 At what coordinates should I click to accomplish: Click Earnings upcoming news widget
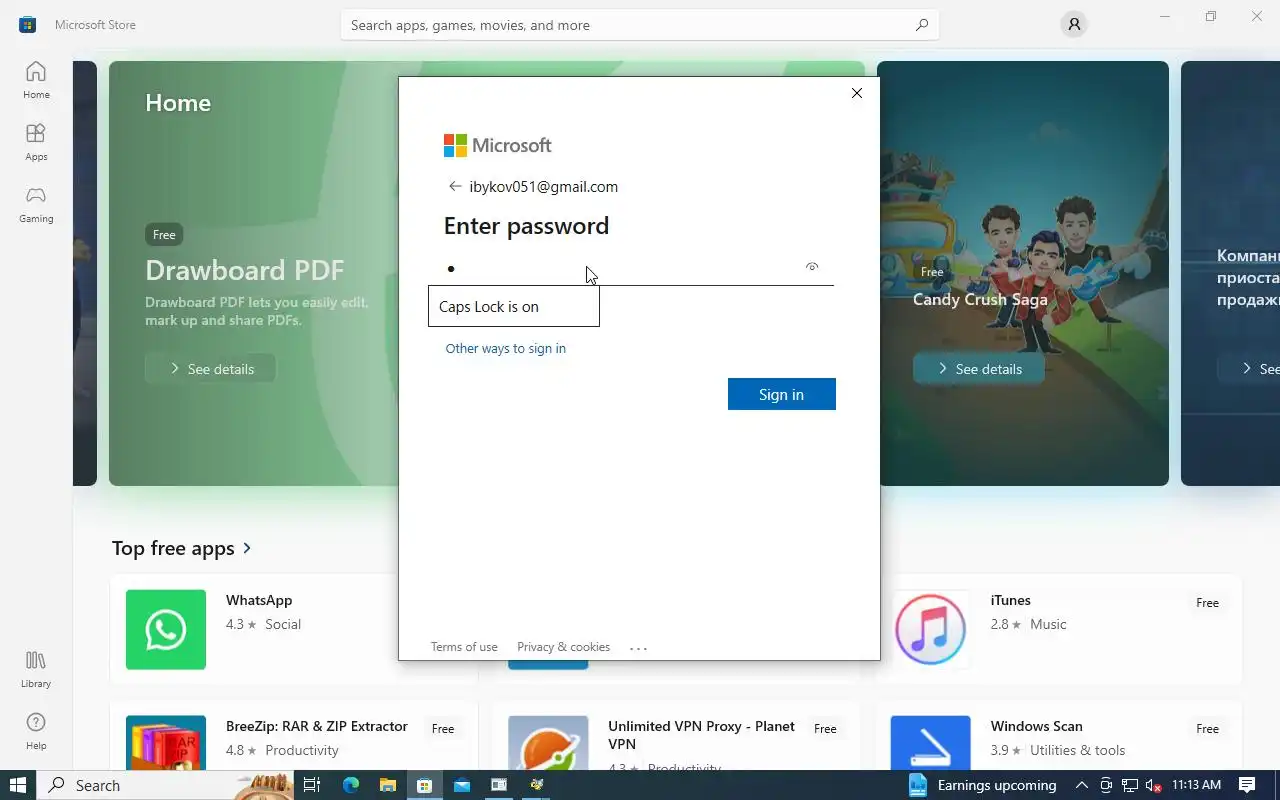(982, 785)
